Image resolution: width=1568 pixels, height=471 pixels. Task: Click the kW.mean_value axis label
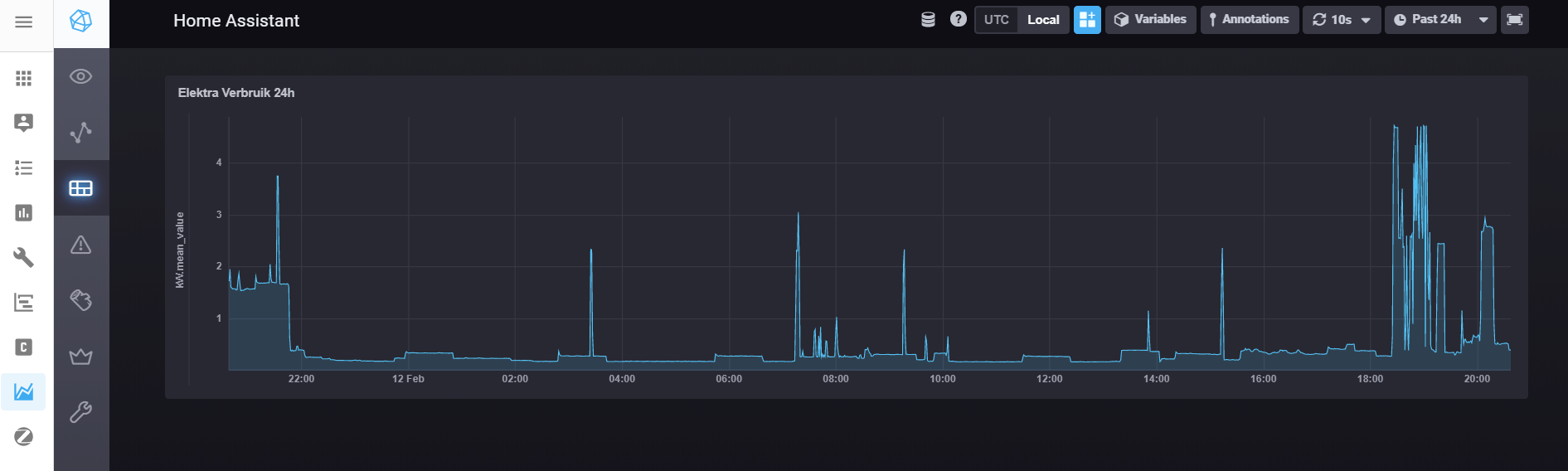(180, 250)
